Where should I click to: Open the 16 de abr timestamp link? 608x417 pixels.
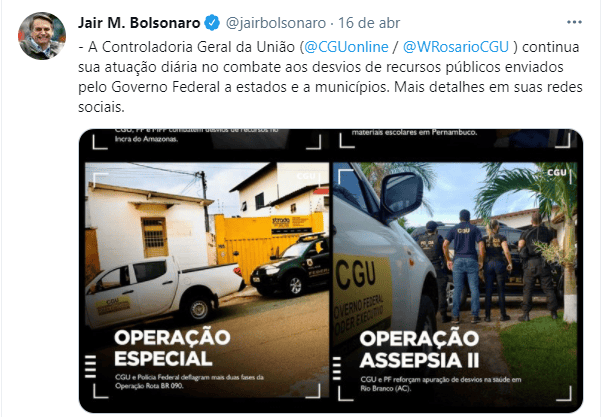coord(369,23)
